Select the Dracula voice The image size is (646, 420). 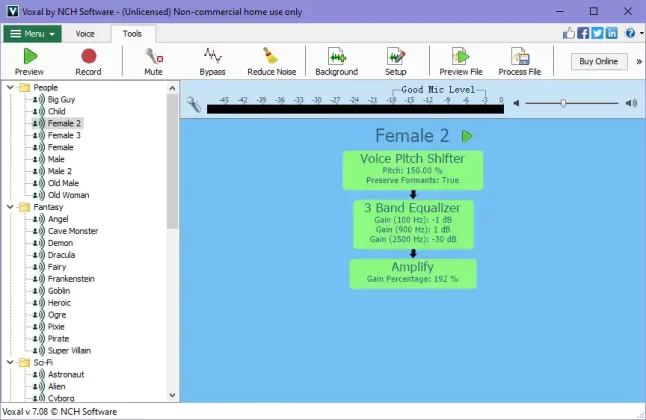pyautogui.click(x=61, y=255)
